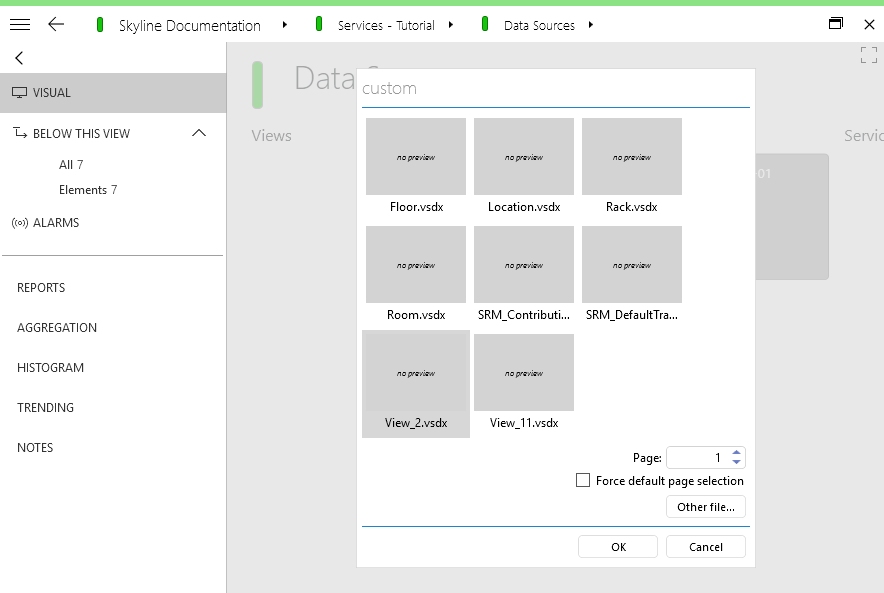Image resolution: width=884 pixels, height=593 pixels.
Task: Enable Force default page selection
Action: pyautogui.click(x=583, y=480)
